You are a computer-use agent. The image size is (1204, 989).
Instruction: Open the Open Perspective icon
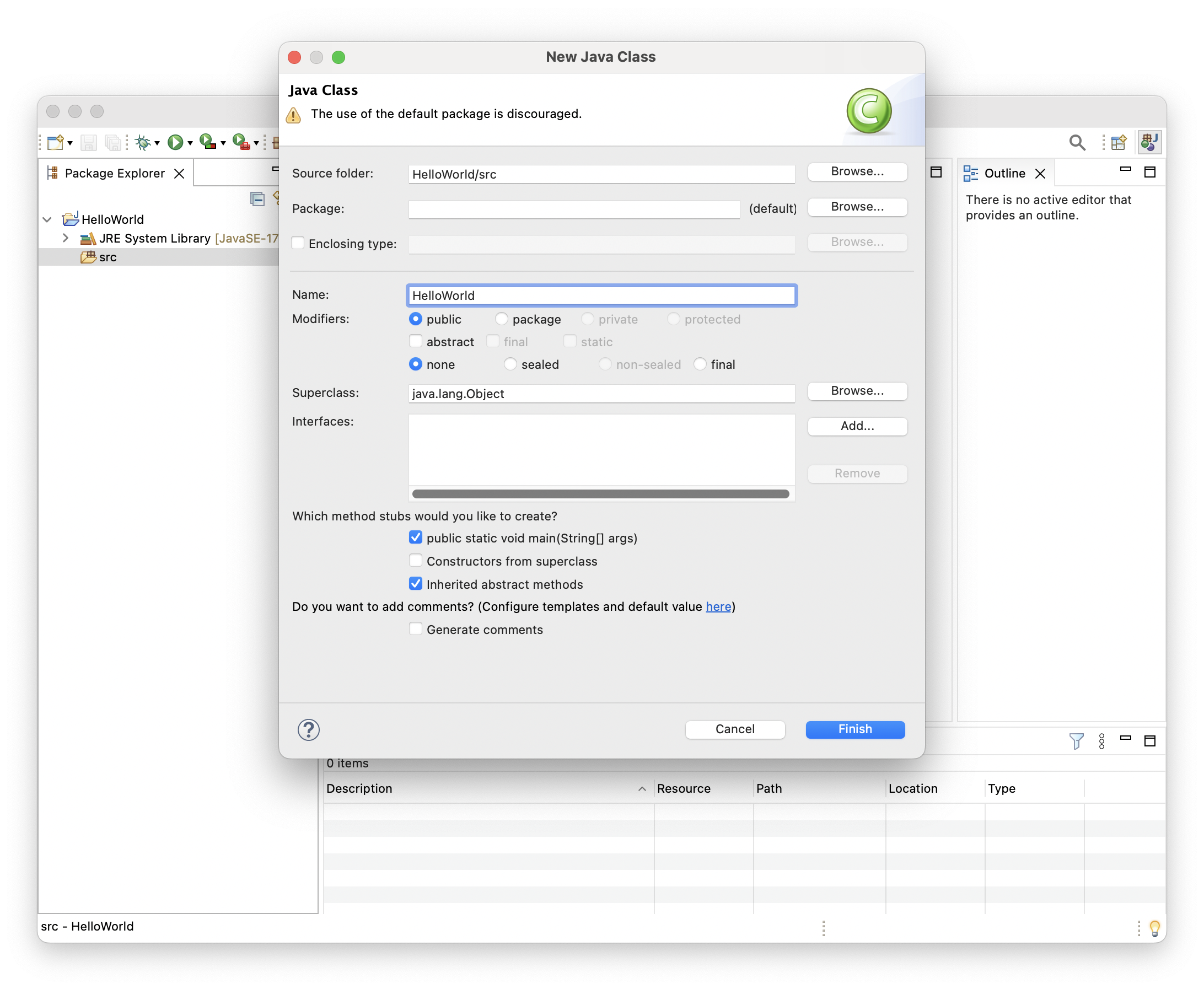[x=1118, y=142]
